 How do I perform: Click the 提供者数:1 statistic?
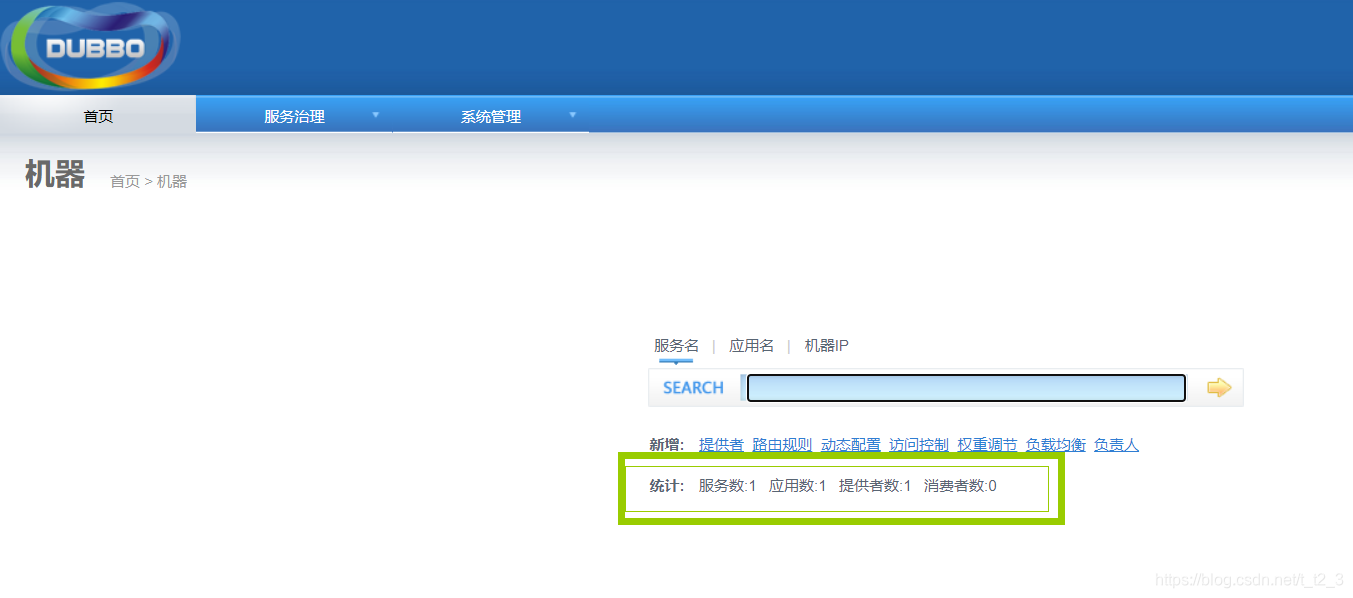875,486
